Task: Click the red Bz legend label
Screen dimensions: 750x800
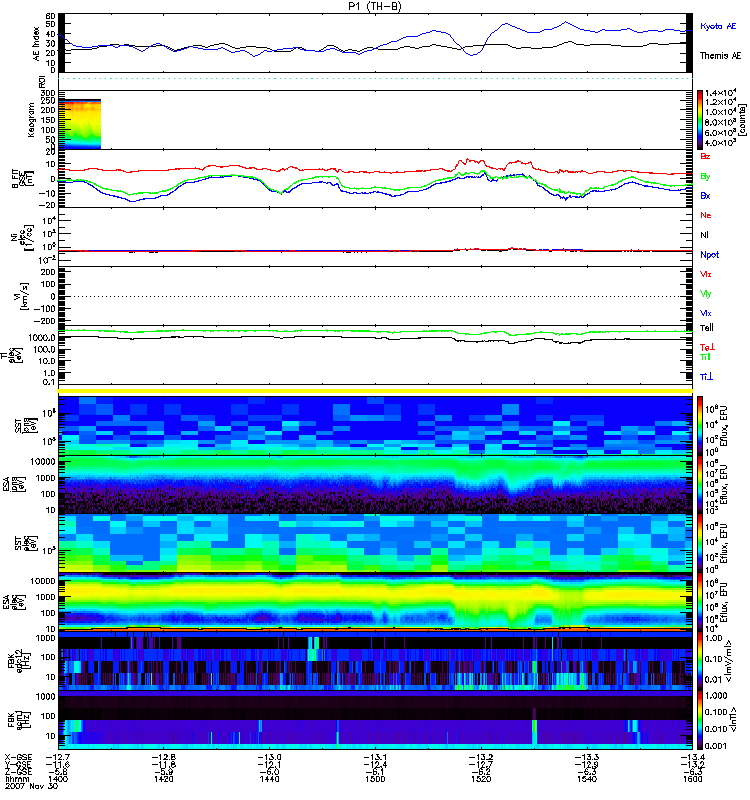Action: [x=705, y=156]
